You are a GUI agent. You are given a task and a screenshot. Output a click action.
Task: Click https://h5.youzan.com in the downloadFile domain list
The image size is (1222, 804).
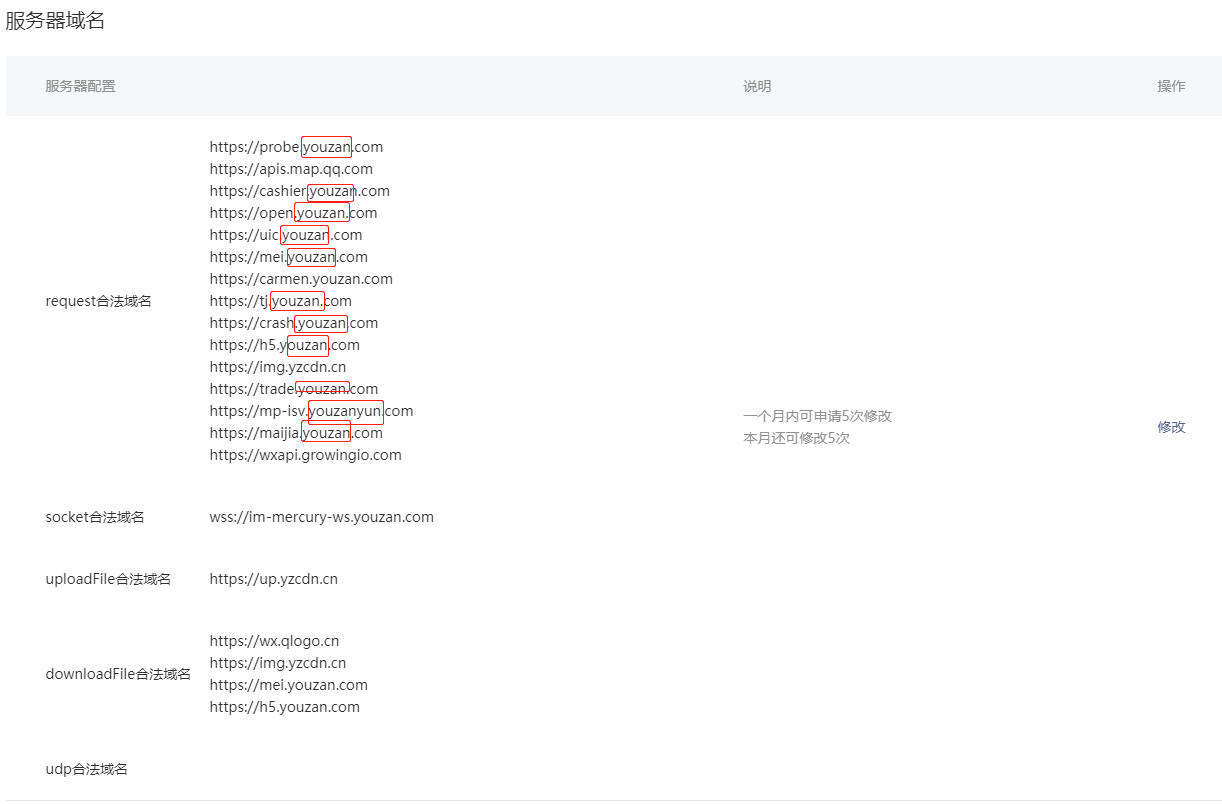[285, 707]
